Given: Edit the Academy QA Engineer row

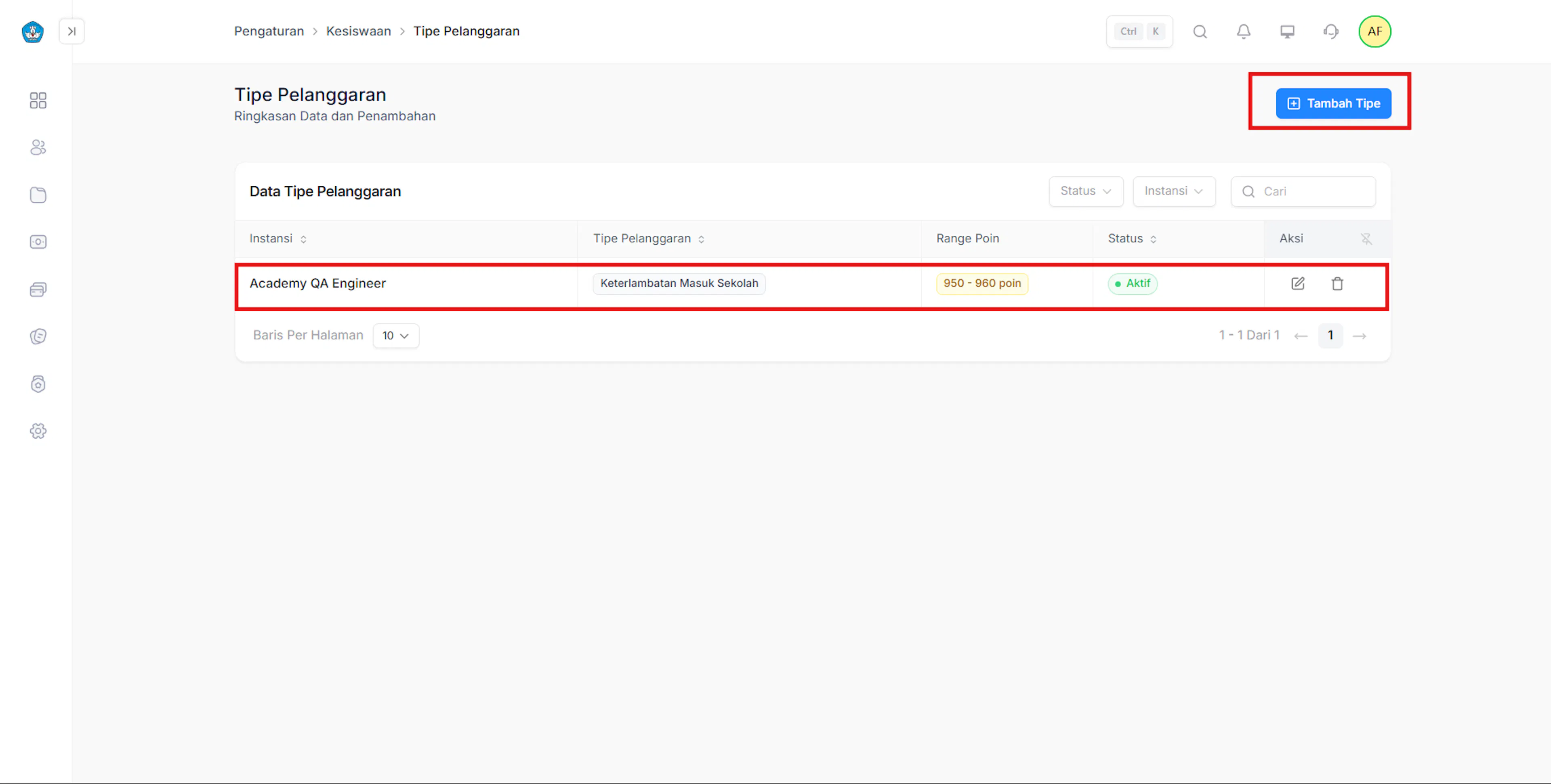Looking at the screenshot, I should (x=1297, y=283).
